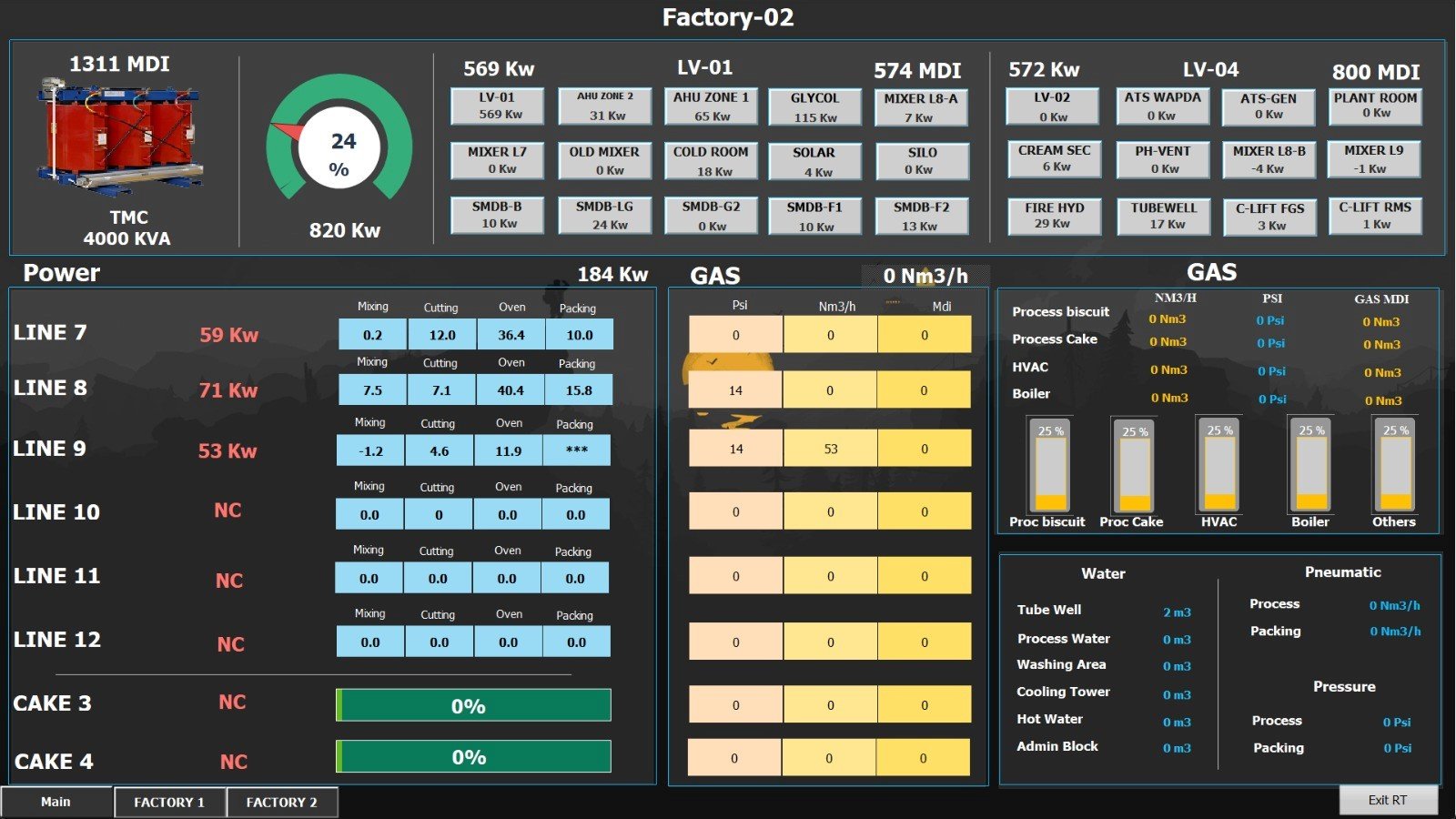The width and height of the screenshot is (1456, 819).
Task: Click the CAKE 4 progress bar
Action: [x=473, y=756]
